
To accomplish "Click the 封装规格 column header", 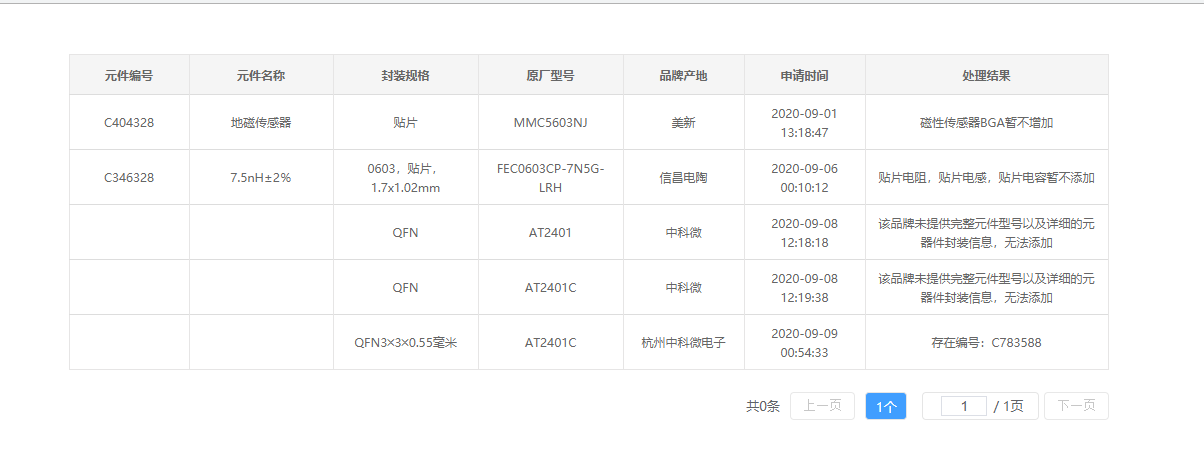I will (x=405, y=75).
